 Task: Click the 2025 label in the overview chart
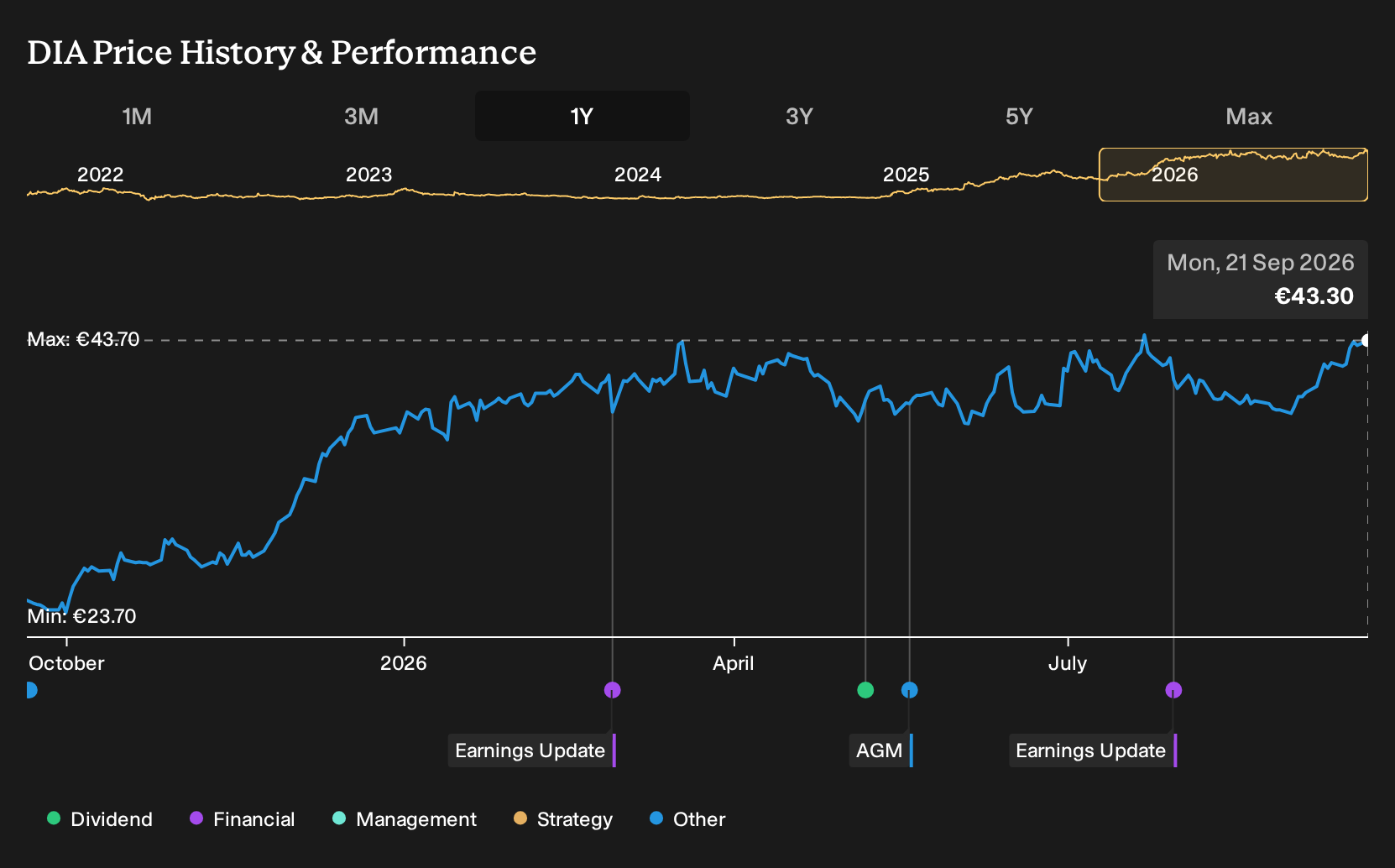[906, 175]
